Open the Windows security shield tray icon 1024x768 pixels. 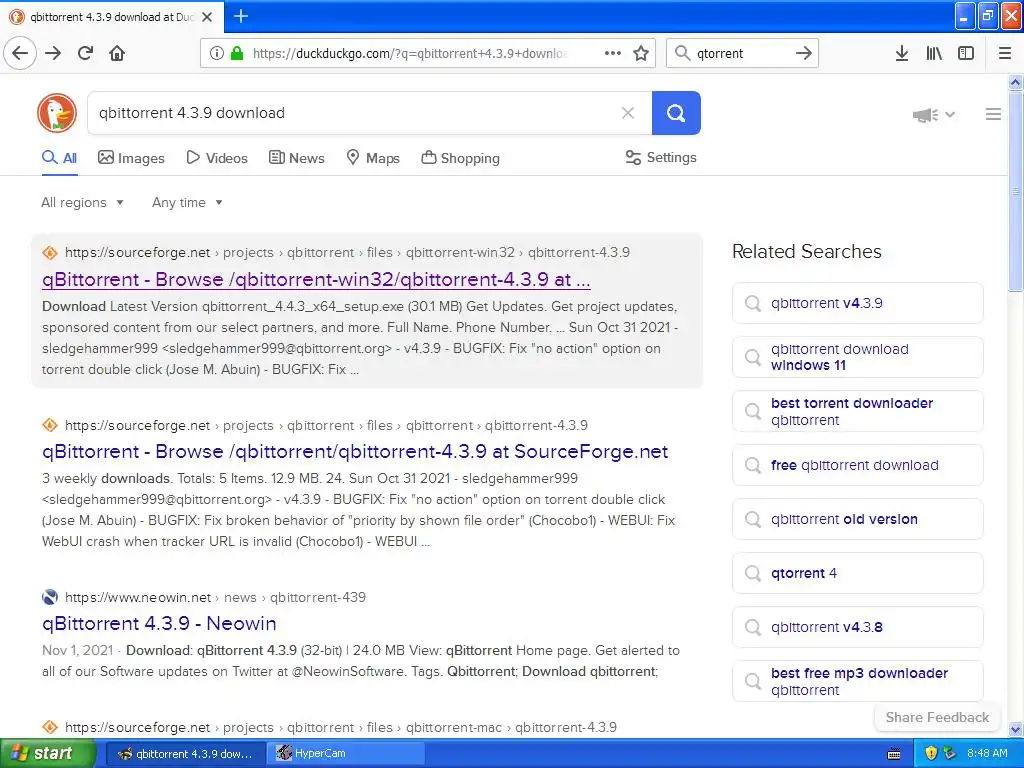point(931,753)
